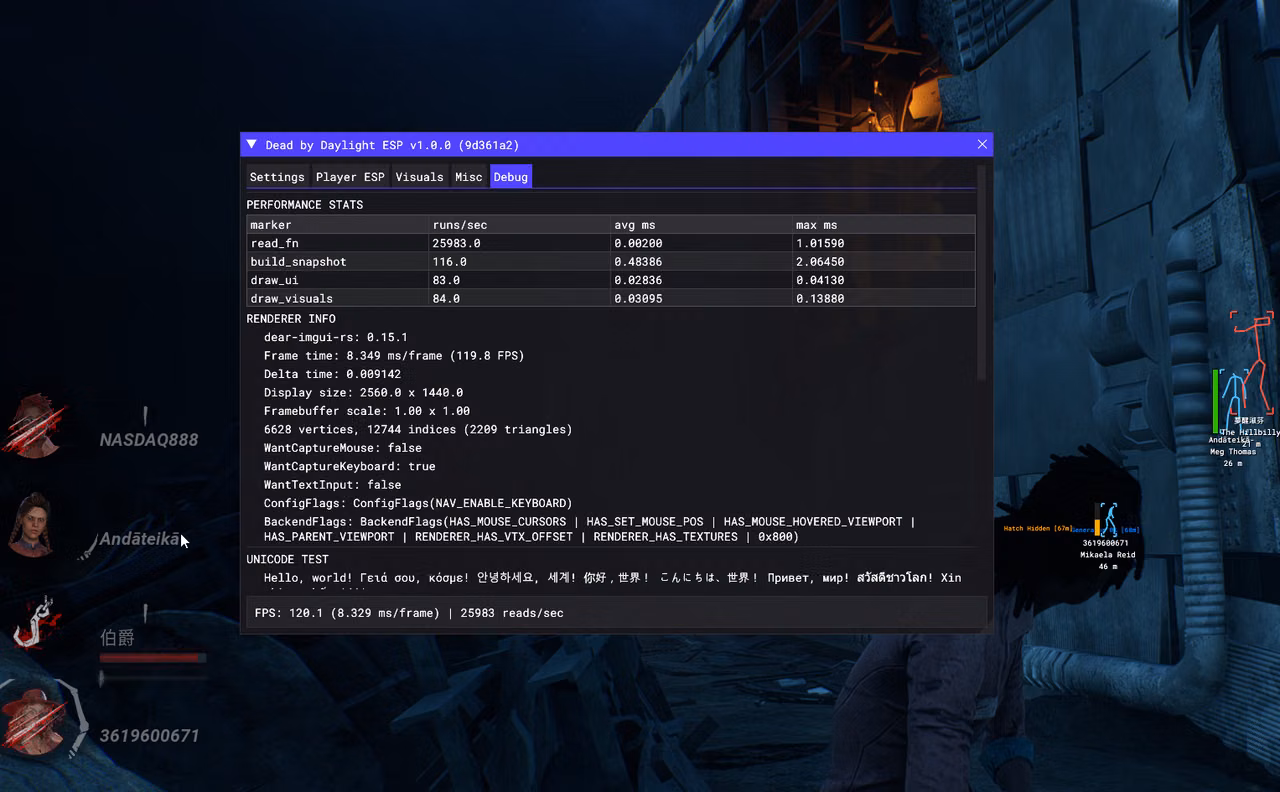Screen dimensions: 1280x792
Task: Click the RENDERER INFO heading
Action: tap(291, 319)
